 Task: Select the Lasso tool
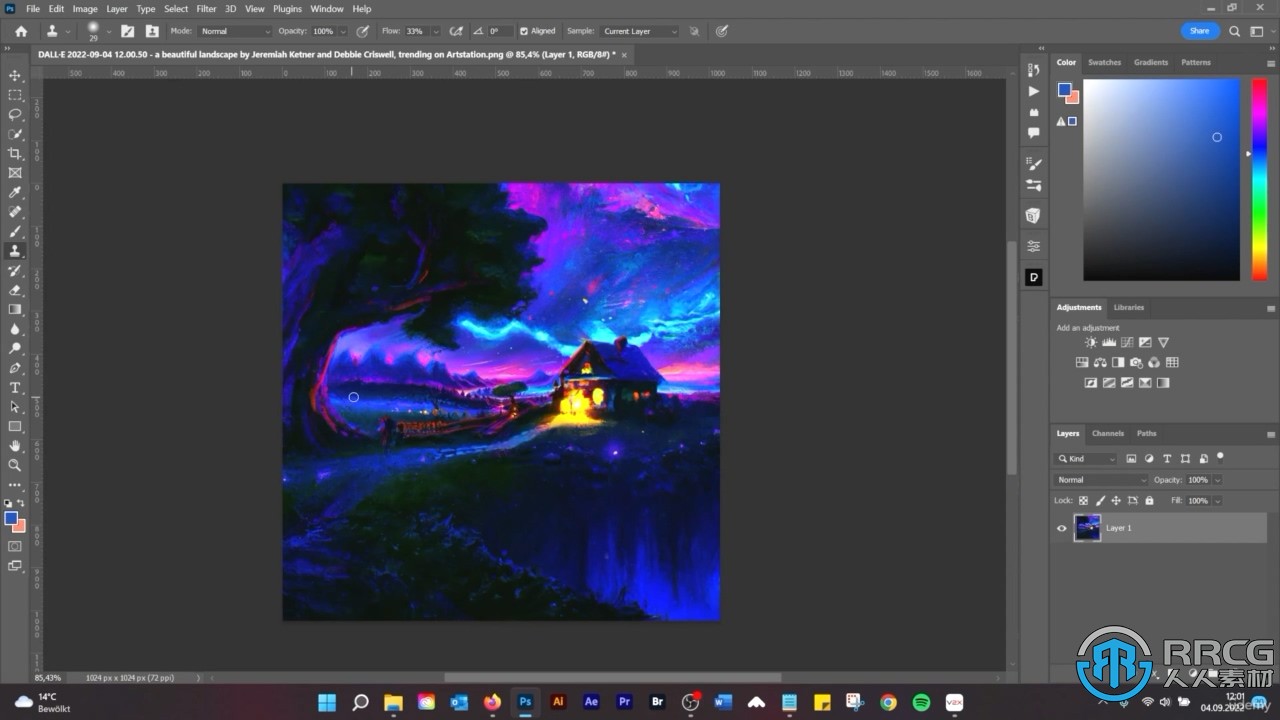pos(15,114)
